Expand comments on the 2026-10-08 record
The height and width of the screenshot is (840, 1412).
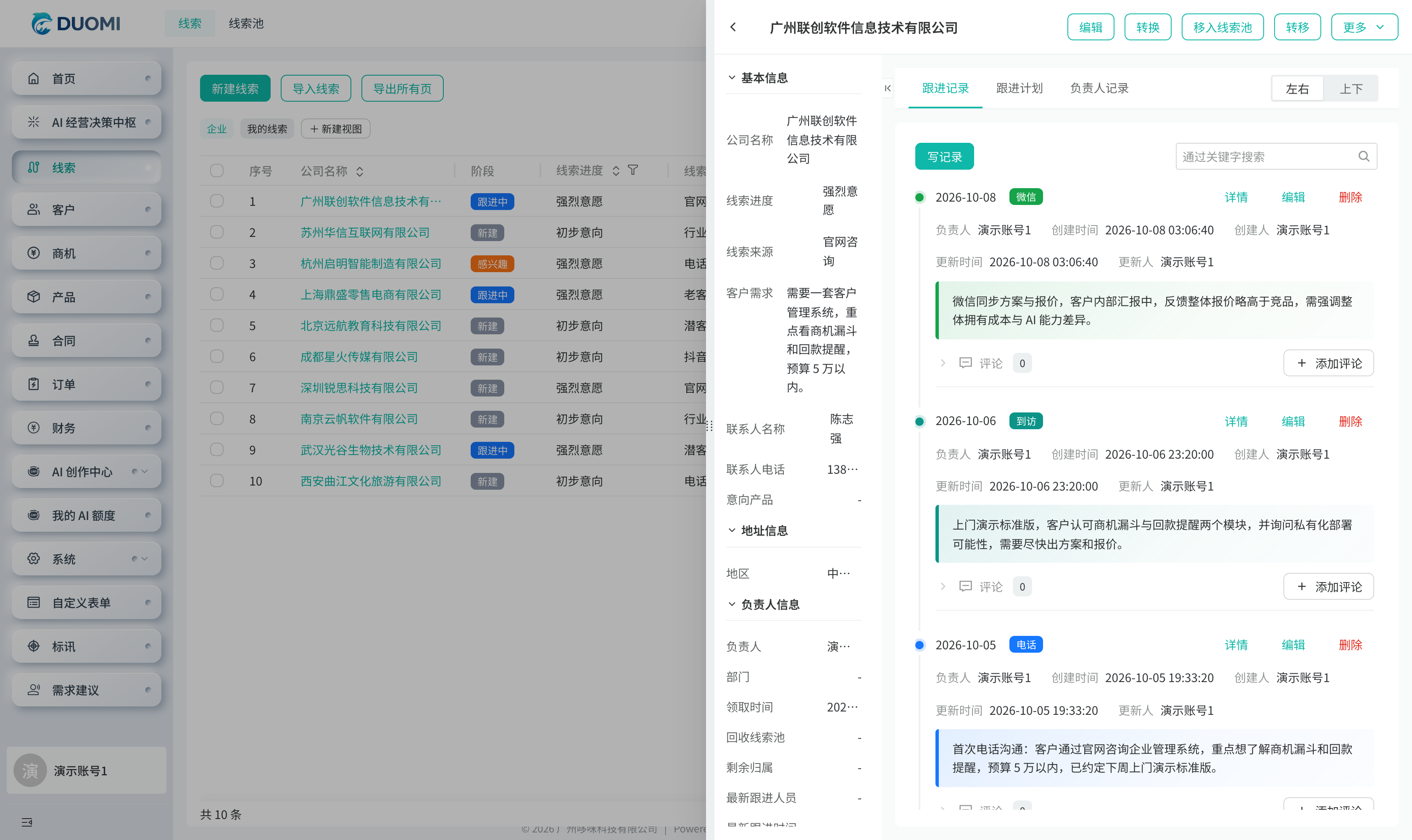pyautogui.click(x=943, y=363)
